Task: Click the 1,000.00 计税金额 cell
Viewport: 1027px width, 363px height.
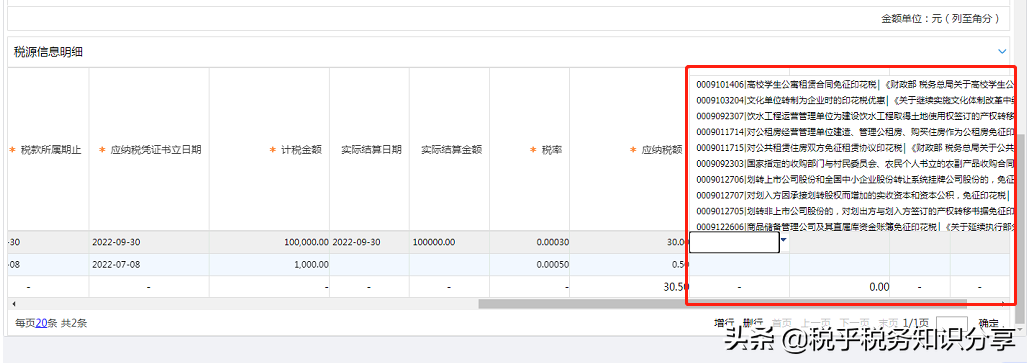Action: [x=270, y=265]
